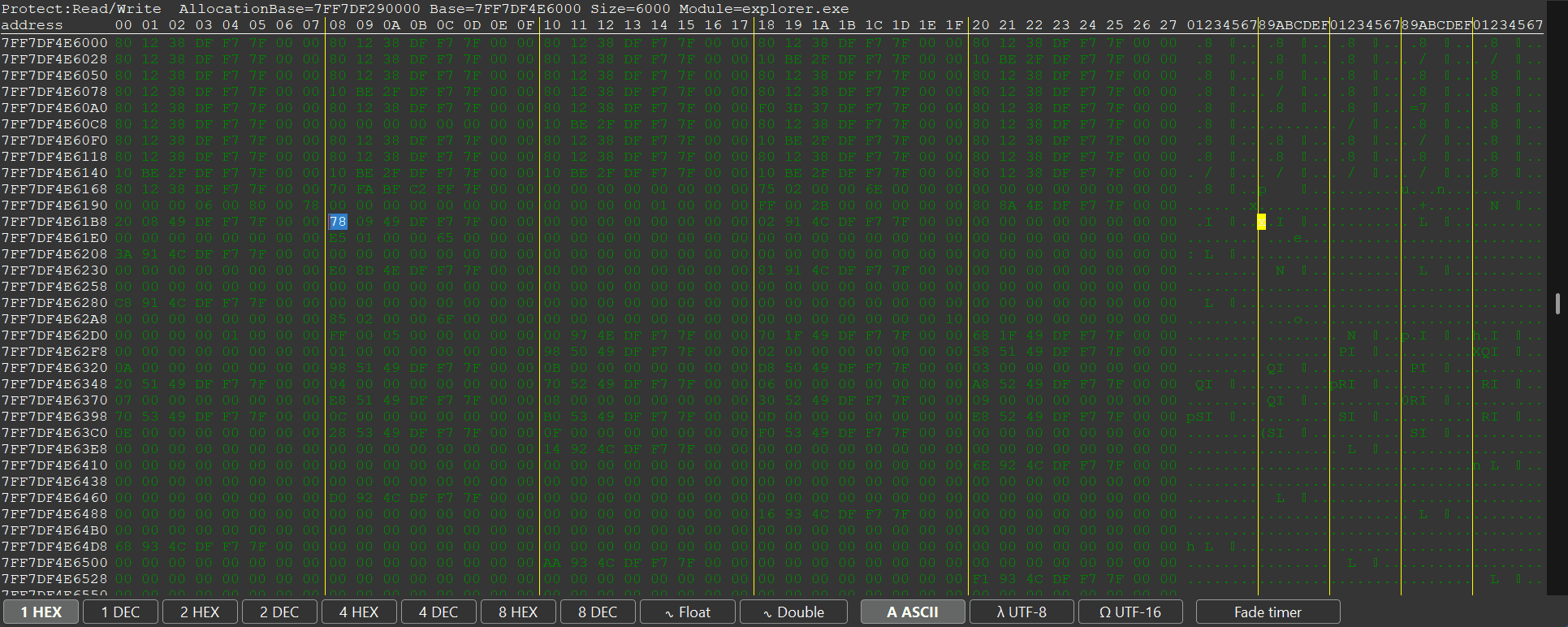Switch text column to λ UTF-8

[1022, 612]
